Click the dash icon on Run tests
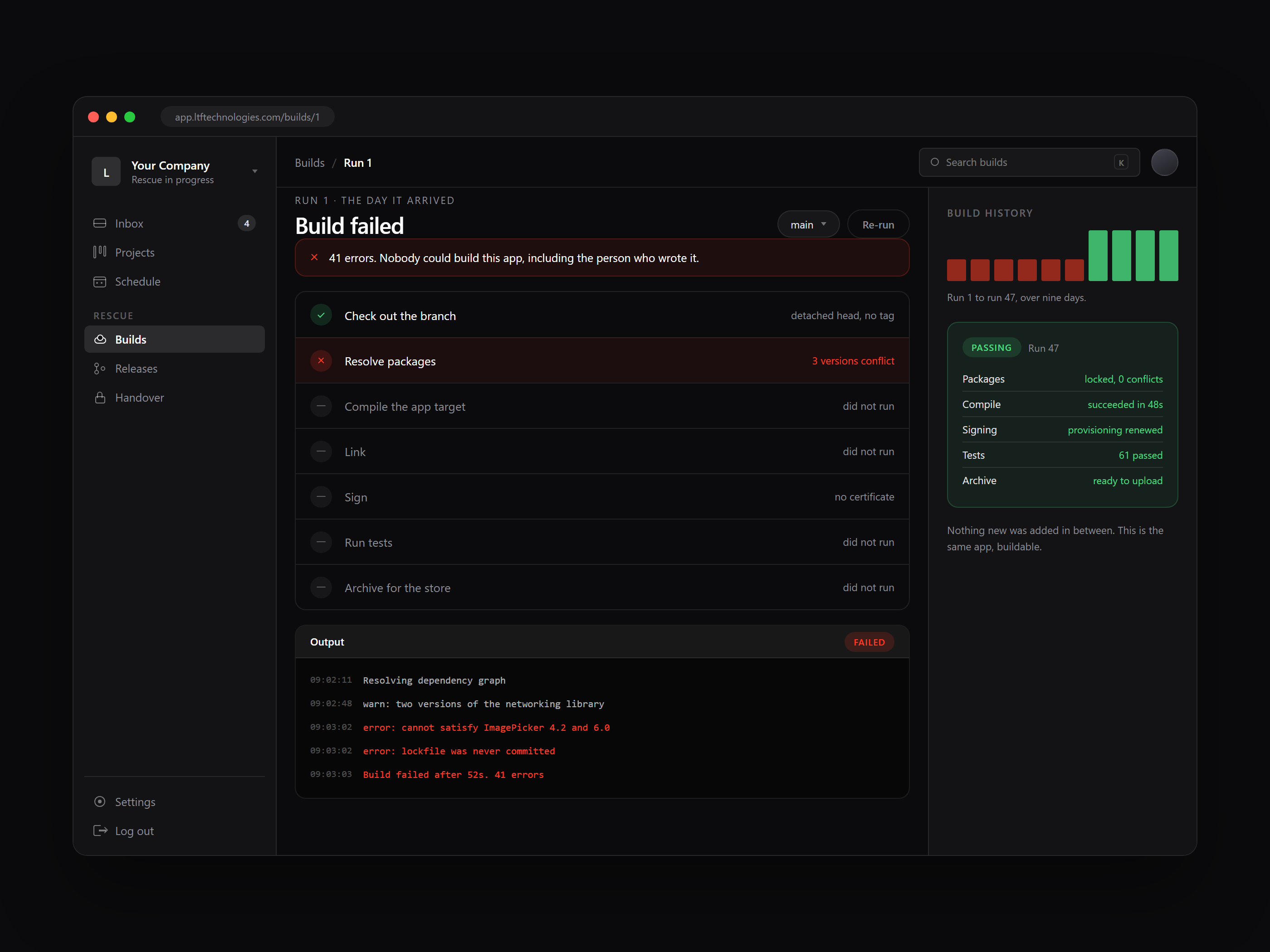Viewport: 1270px width, 952px height. point(321,542)
